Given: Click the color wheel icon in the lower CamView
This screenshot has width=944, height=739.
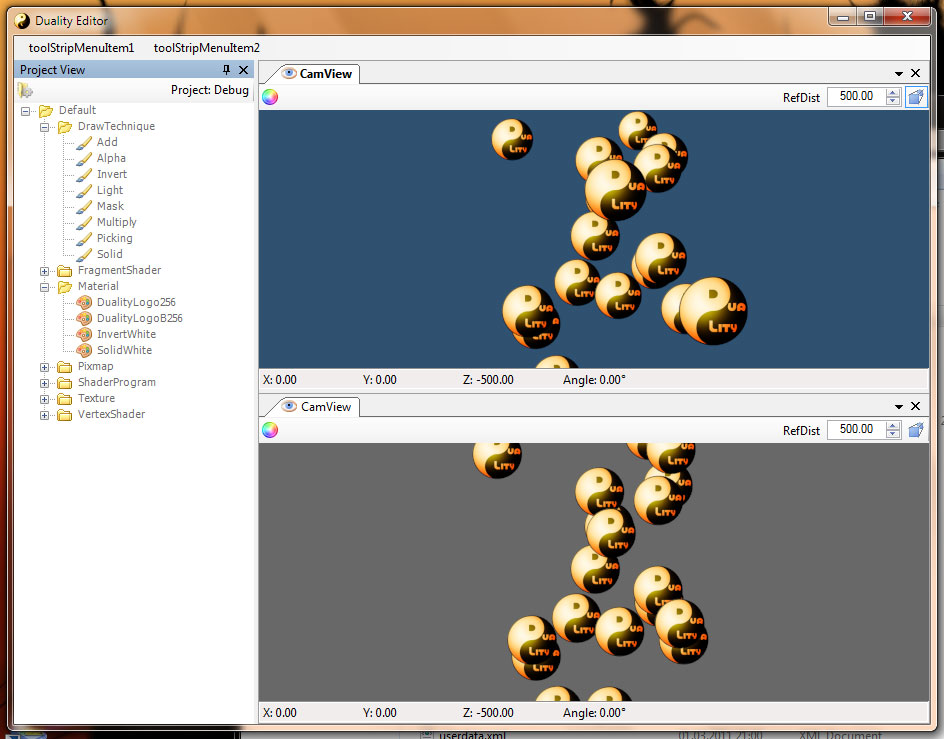Looking at the screenshot, I should (270, 430).
